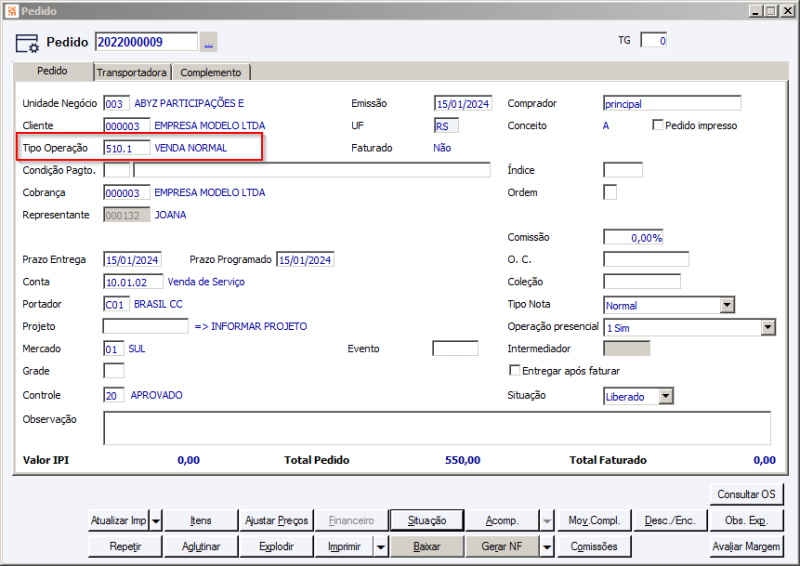This screenshot has height=566, width=800.
Task: Open the Comissões button
Action: 594,547
